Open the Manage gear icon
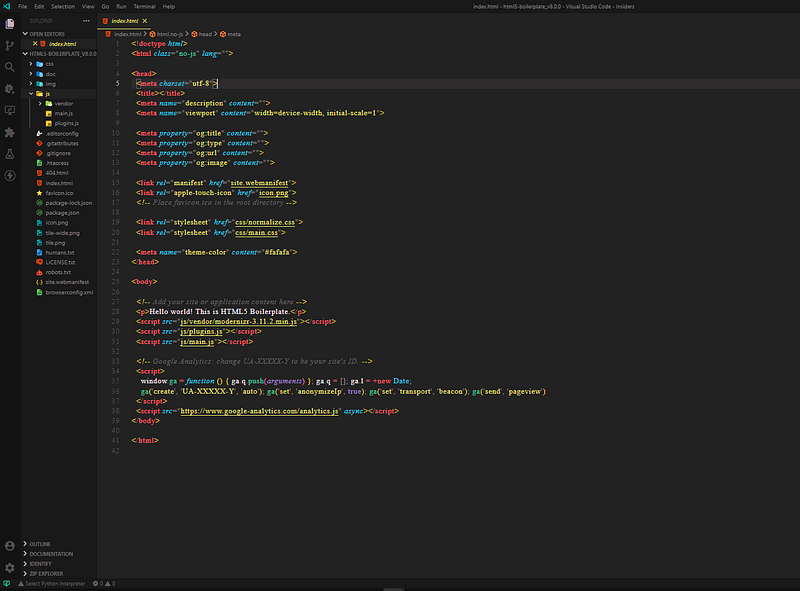The image size is (800, 591). pos(10,568)
